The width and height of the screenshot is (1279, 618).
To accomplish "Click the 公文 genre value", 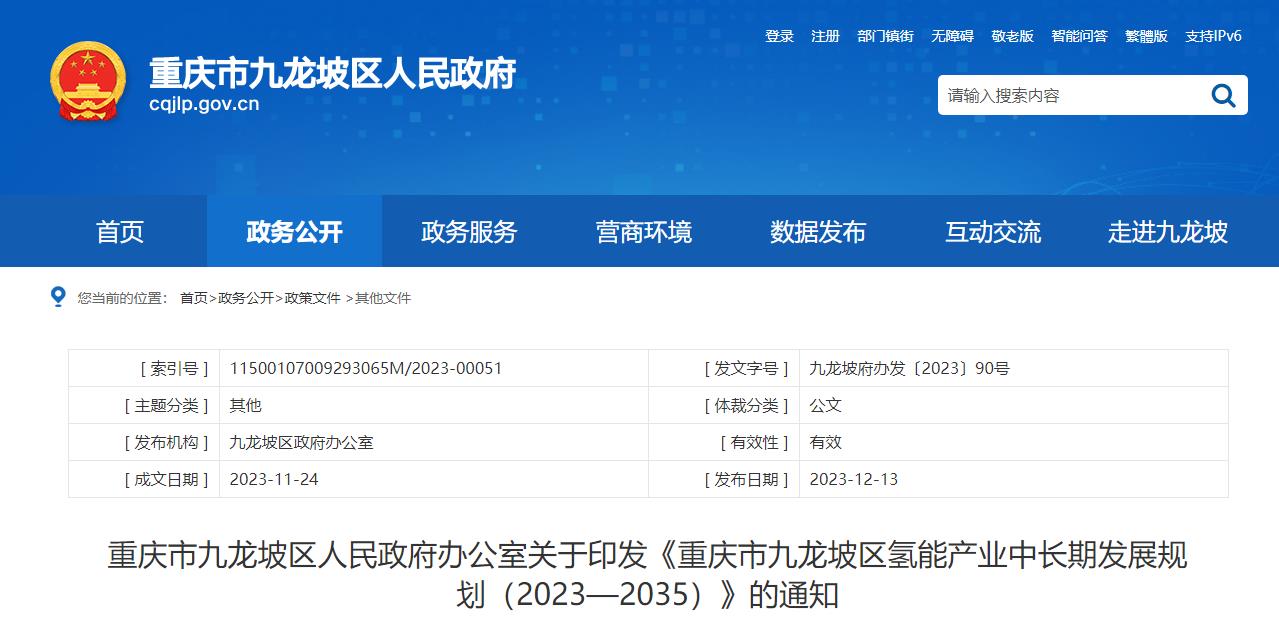I will point(825,405).
